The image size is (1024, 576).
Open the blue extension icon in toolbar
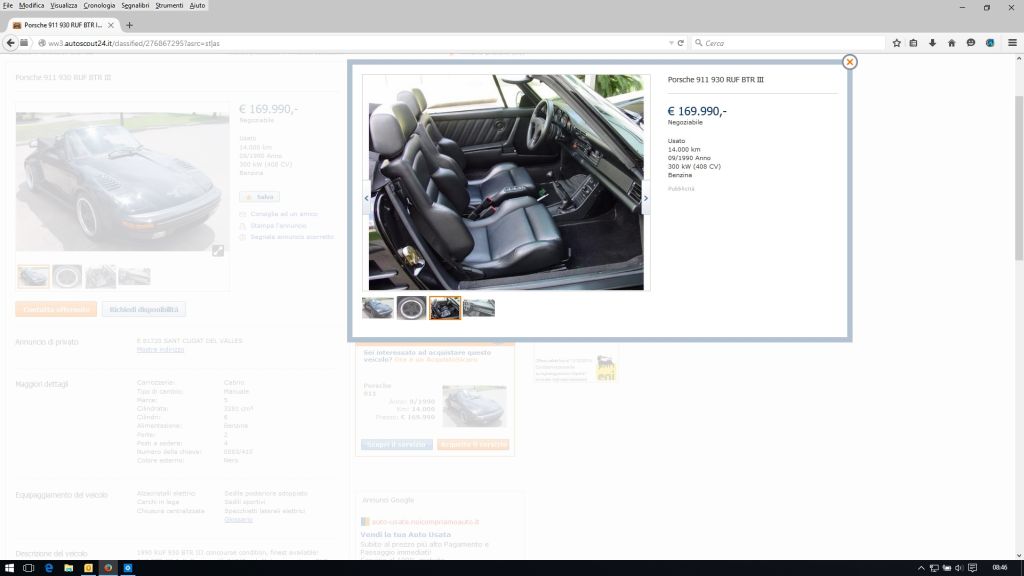pyautogui.click(x=990, y=43)
